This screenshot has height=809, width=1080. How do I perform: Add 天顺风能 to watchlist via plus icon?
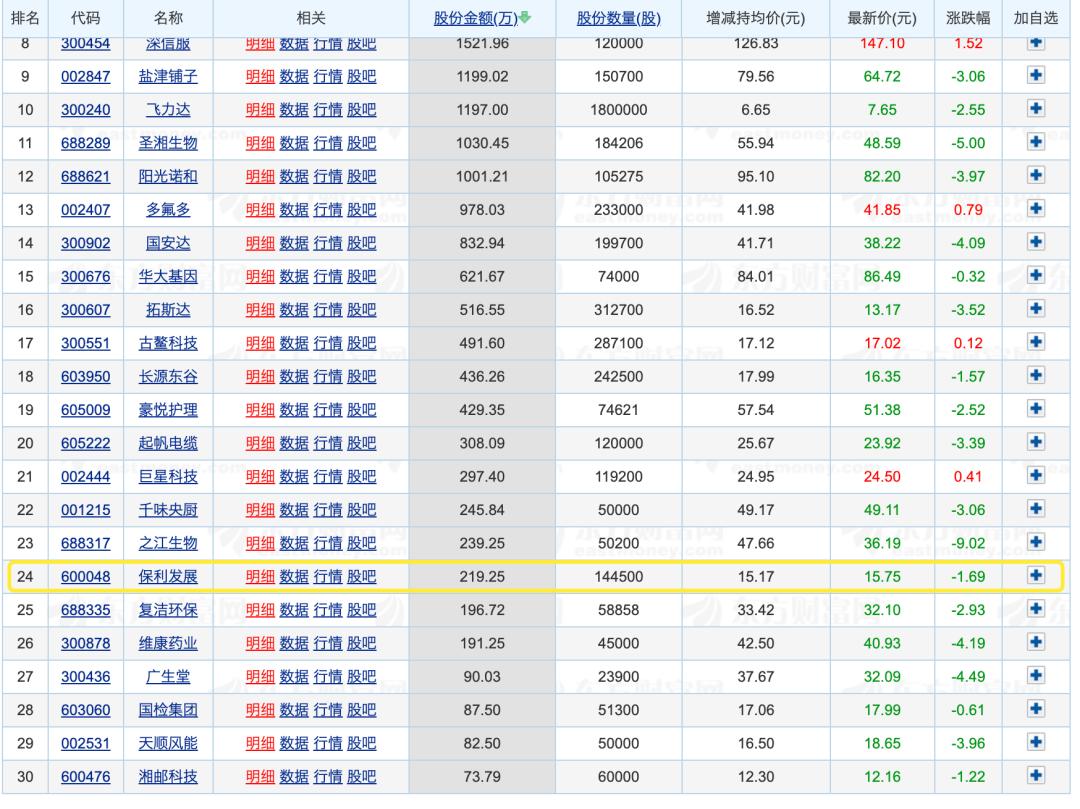[1035, 743]
